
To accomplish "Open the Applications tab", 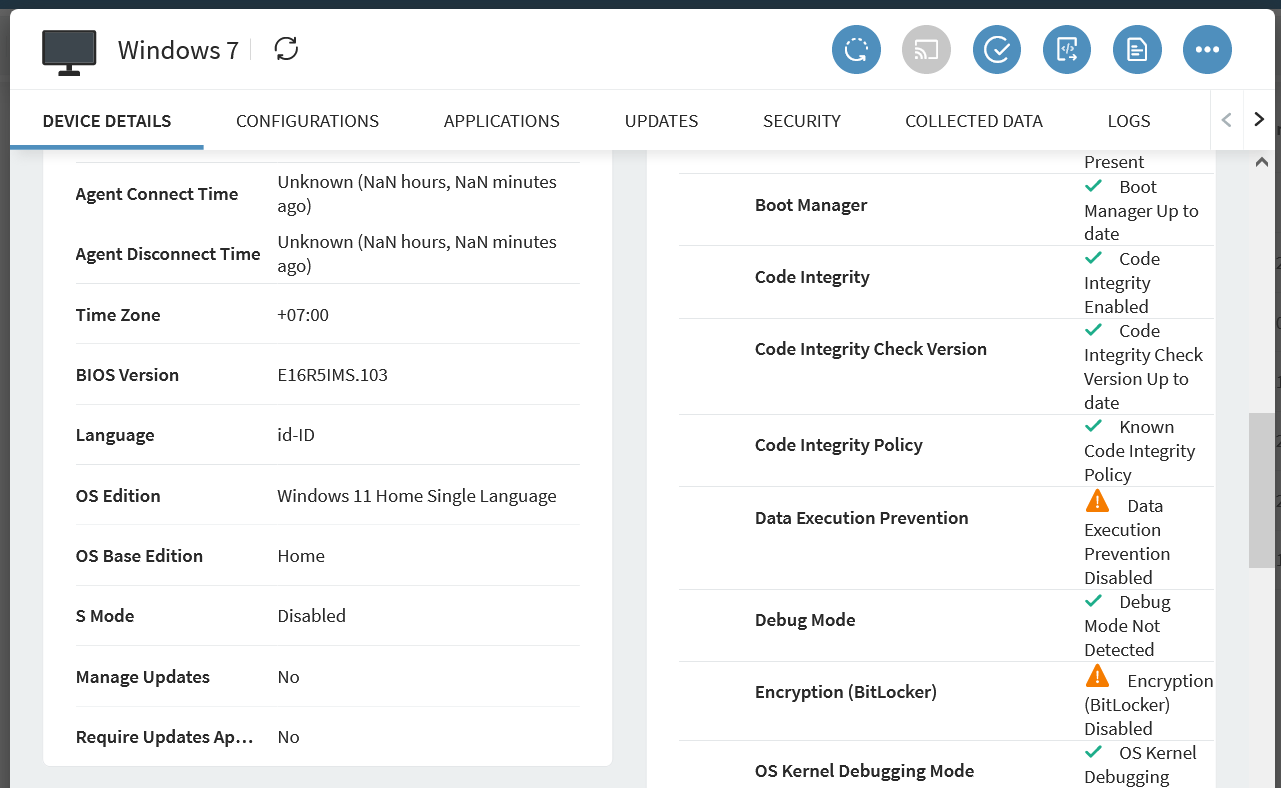I will coord(501,121).
